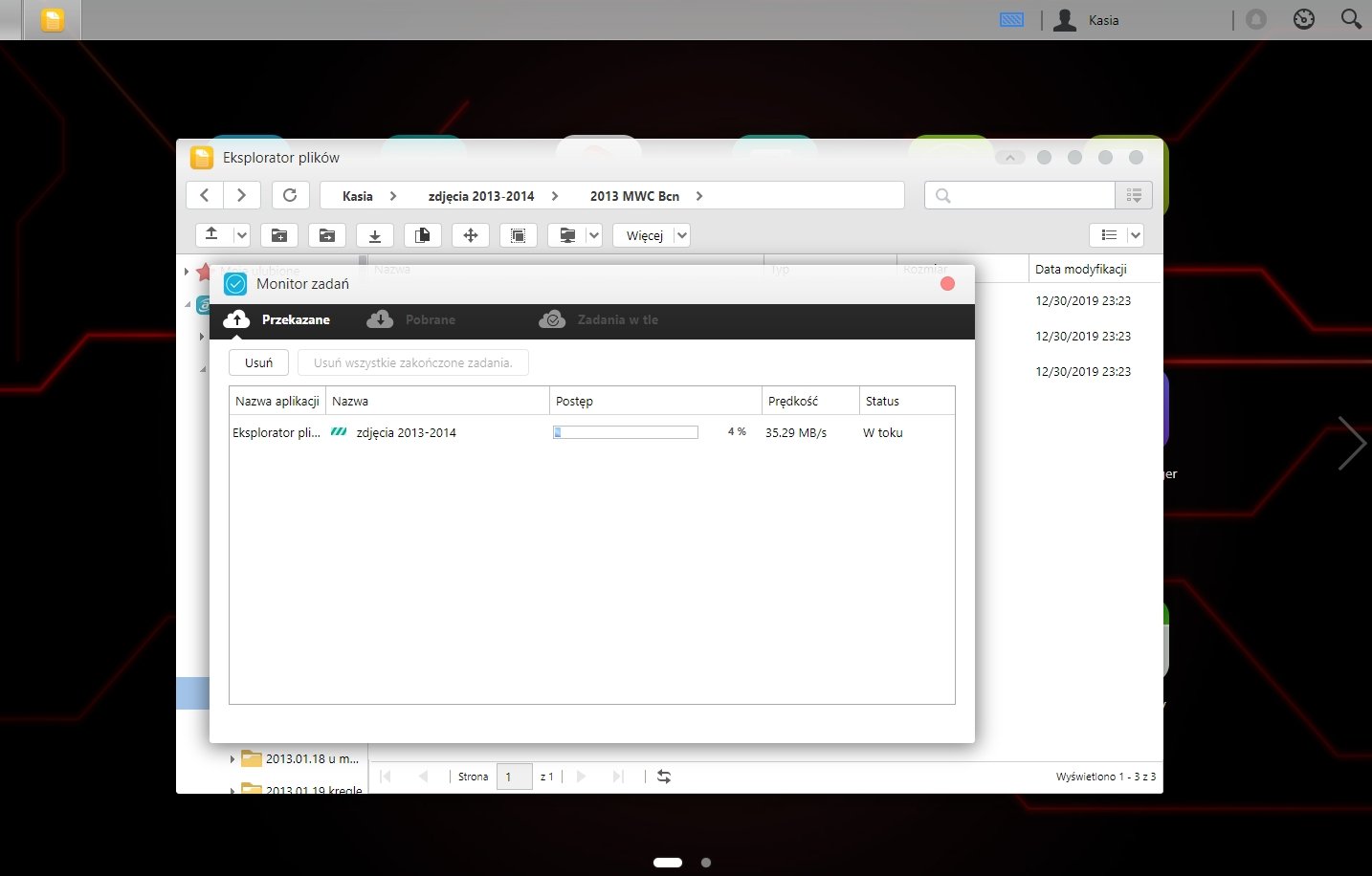
Task: Open the remote connection dropdown arrow
Action: (593, 235)
